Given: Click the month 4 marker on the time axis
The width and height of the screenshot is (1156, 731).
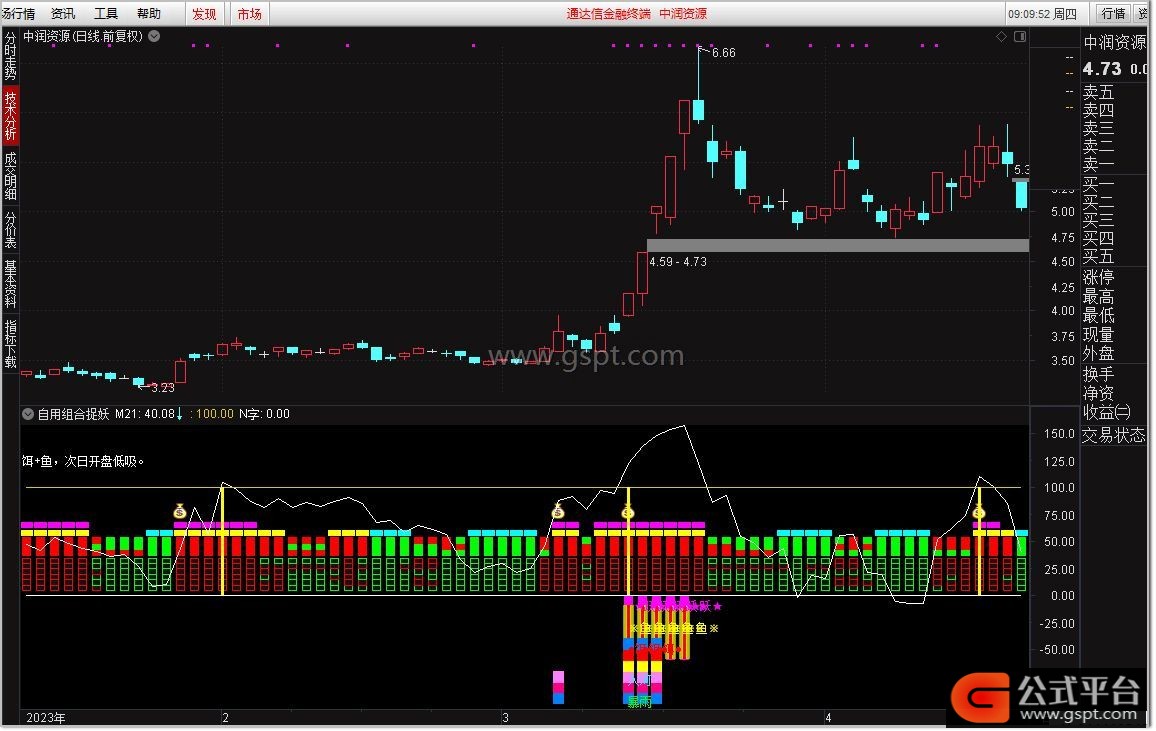Looking at the screenshot, I should [x=828, y=718].
